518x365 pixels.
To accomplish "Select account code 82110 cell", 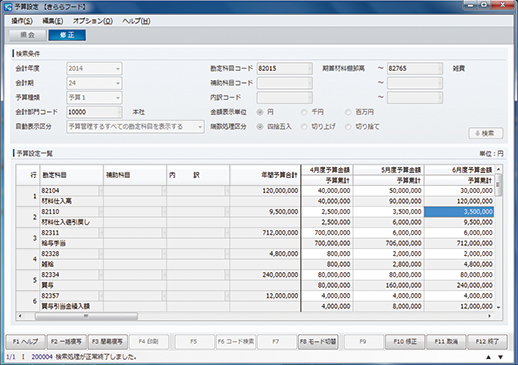I will tap(70, 212).
